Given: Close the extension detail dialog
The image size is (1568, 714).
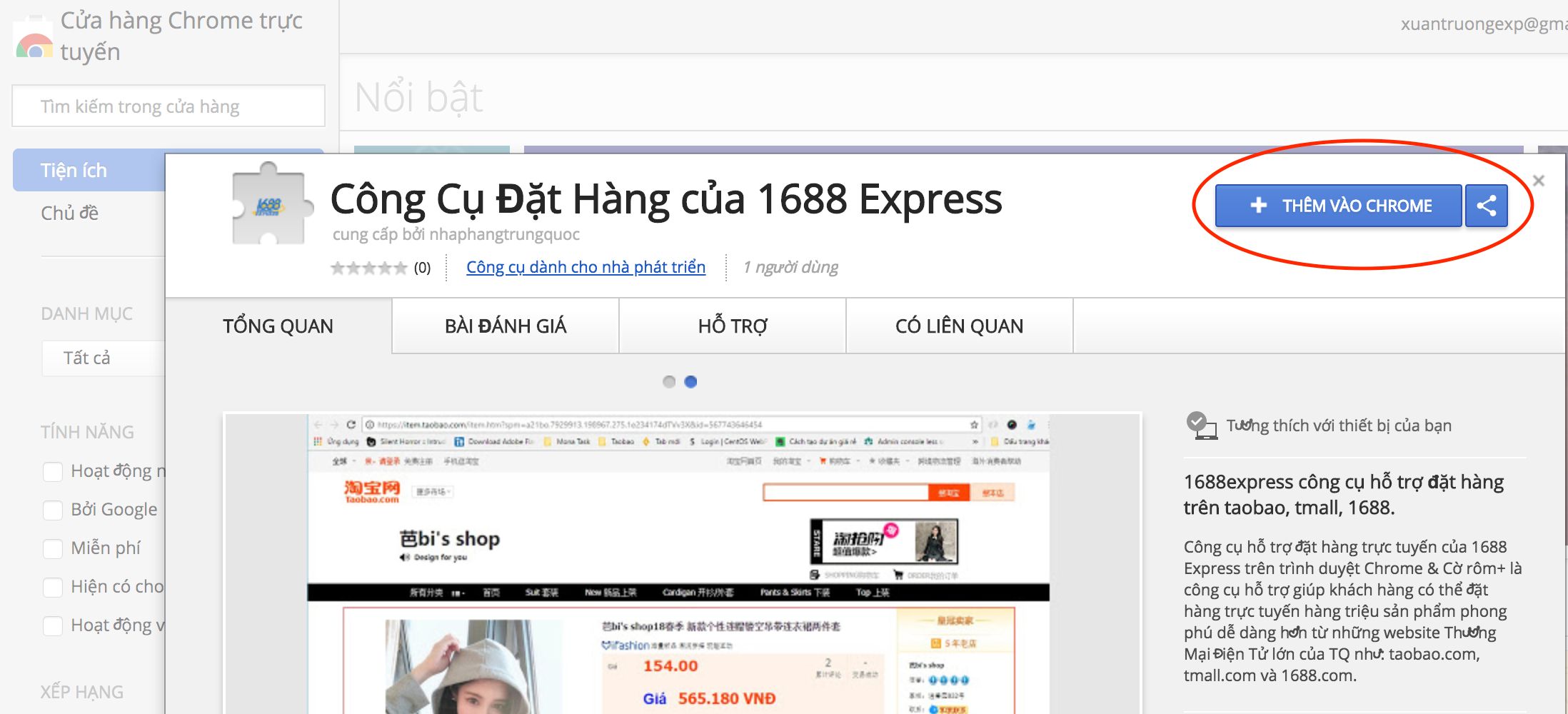Looking at the screenshot, I should pyautogui.click(x=1539, y=181).
